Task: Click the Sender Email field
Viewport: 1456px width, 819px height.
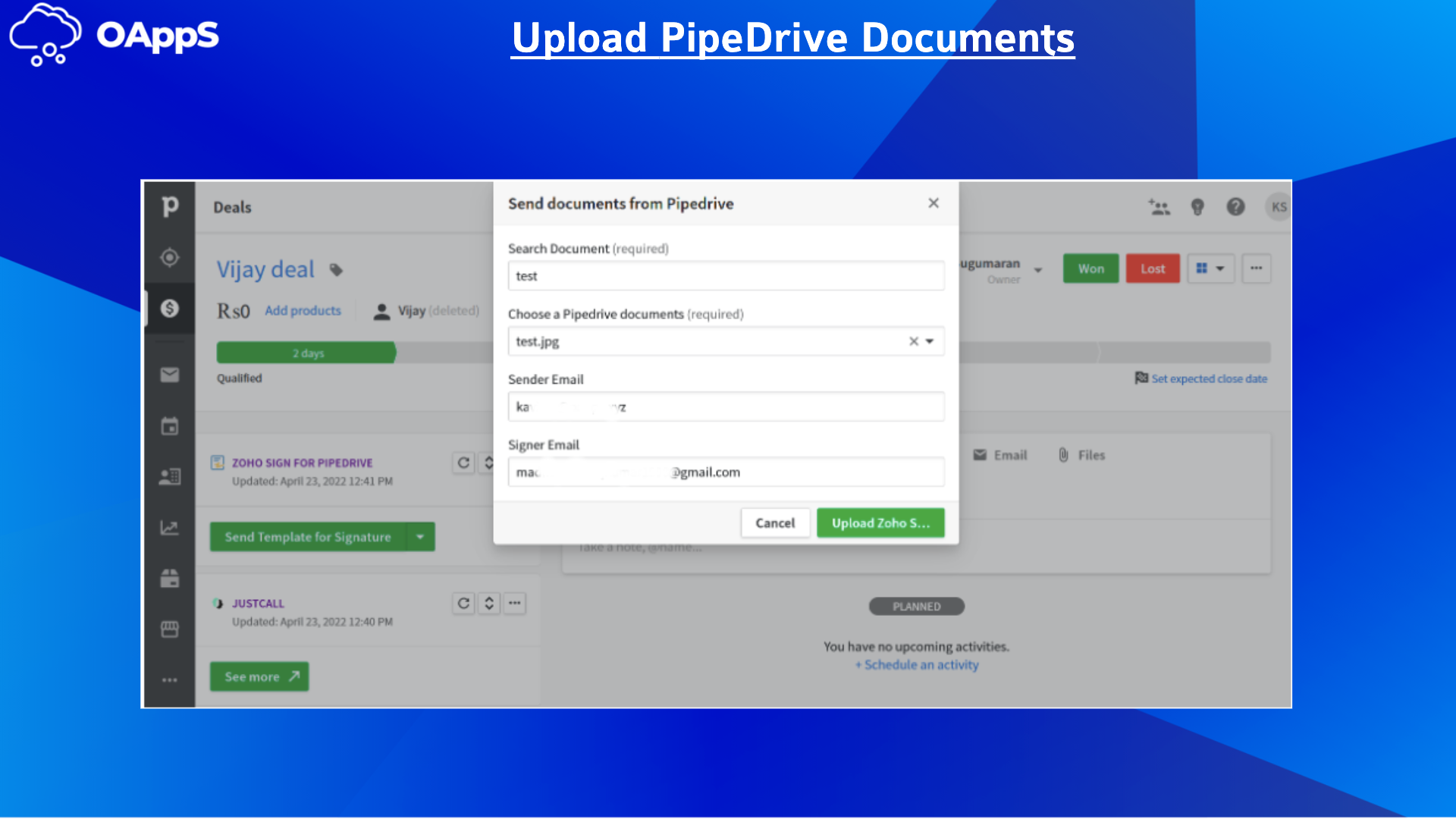Action: coord(726,407)
